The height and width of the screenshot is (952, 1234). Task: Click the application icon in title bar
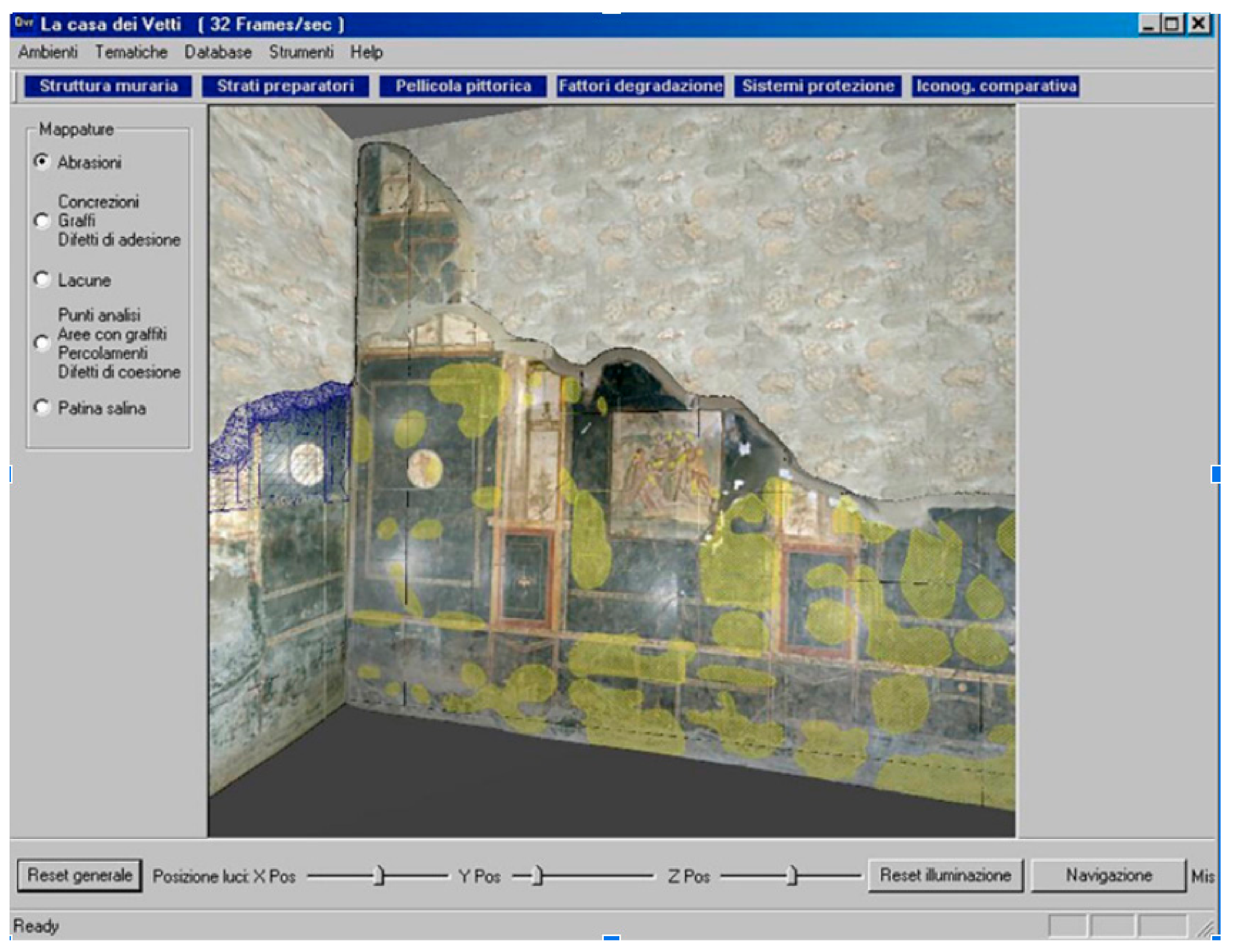24,23
